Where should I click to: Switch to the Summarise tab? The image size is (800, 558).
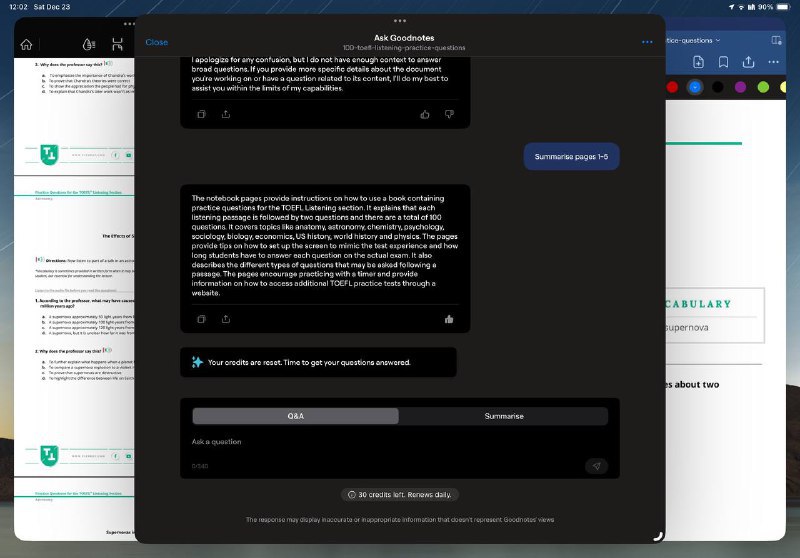click(504, 416)
